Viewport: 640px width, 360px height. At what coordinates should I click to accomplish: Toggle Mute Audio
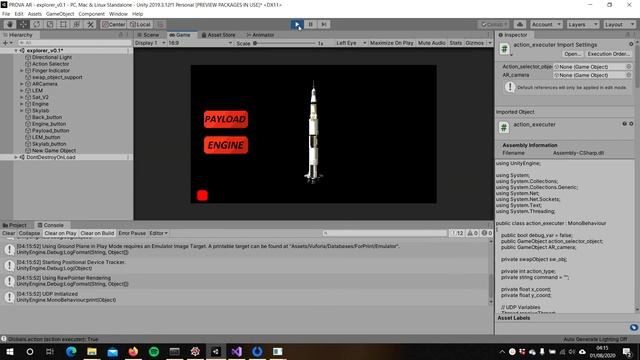tap(431, 43)
